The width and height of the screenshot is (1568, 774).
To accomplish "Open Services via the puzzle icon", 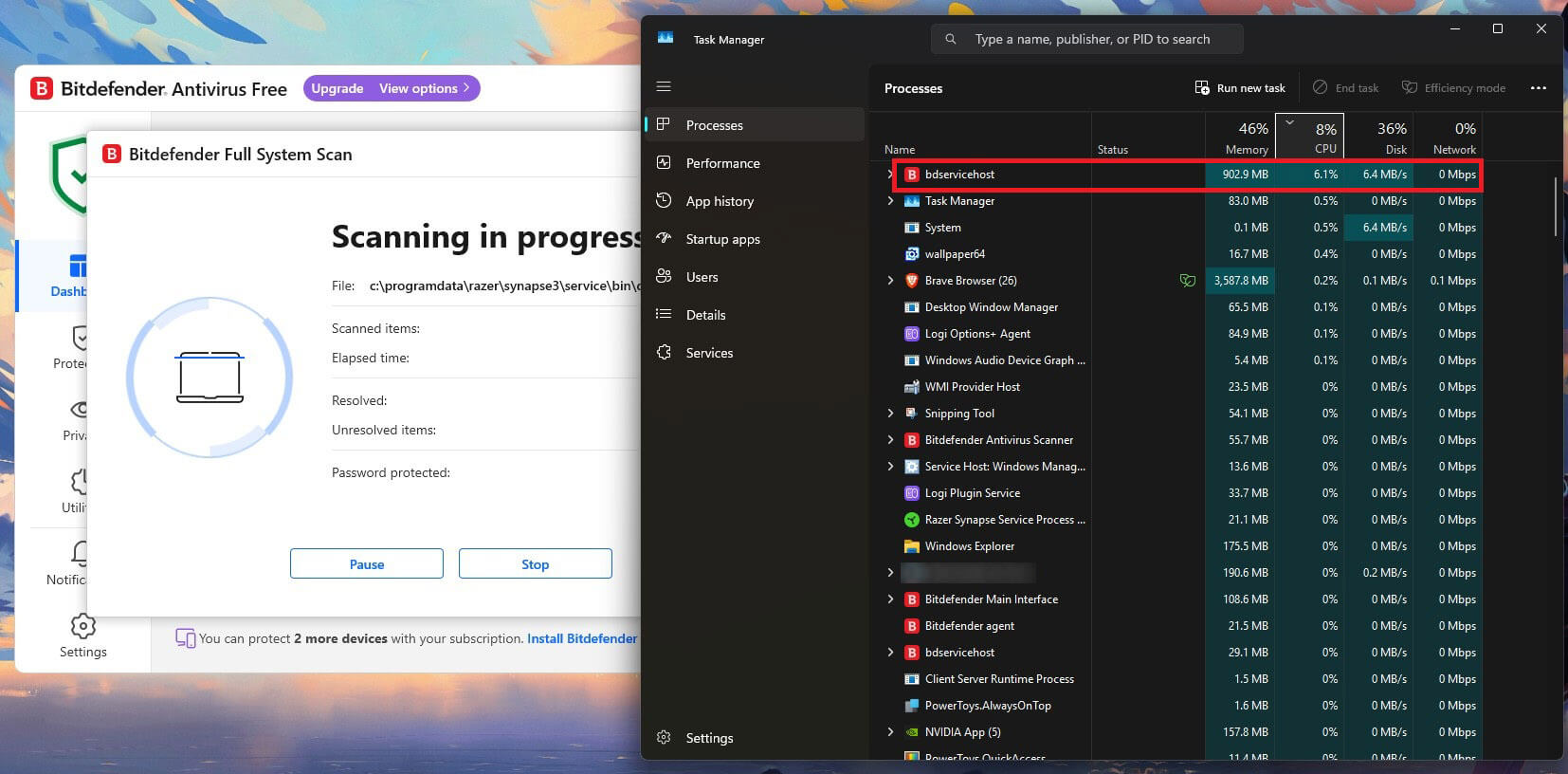I will click(664, 352).
